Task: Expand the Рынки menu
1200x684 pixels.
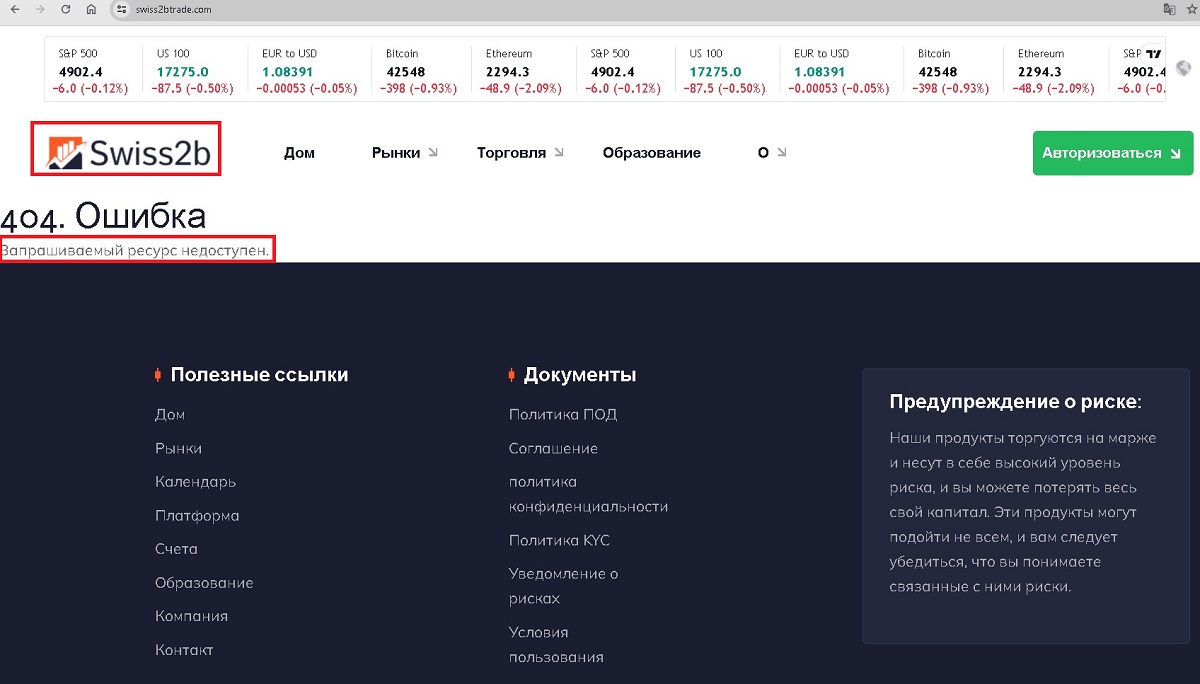Action: [x=404, y=153]
